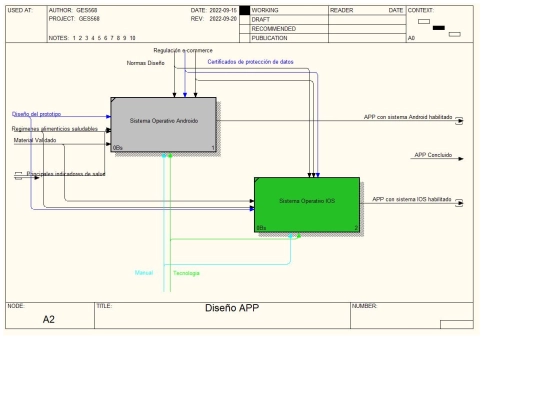Select the Material Validado arrow label

point(35,140)
